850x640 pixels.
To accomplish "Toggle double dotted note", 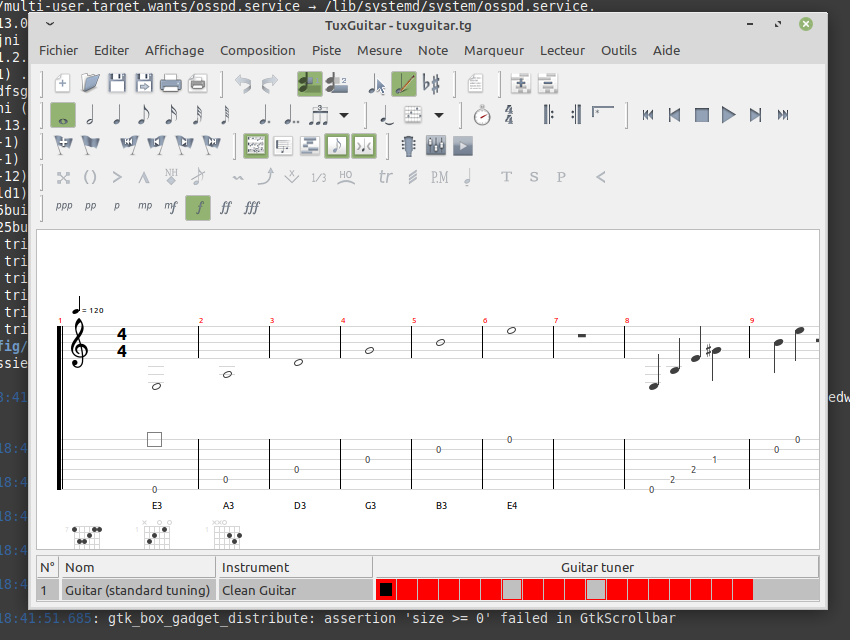I will point(292,115).
